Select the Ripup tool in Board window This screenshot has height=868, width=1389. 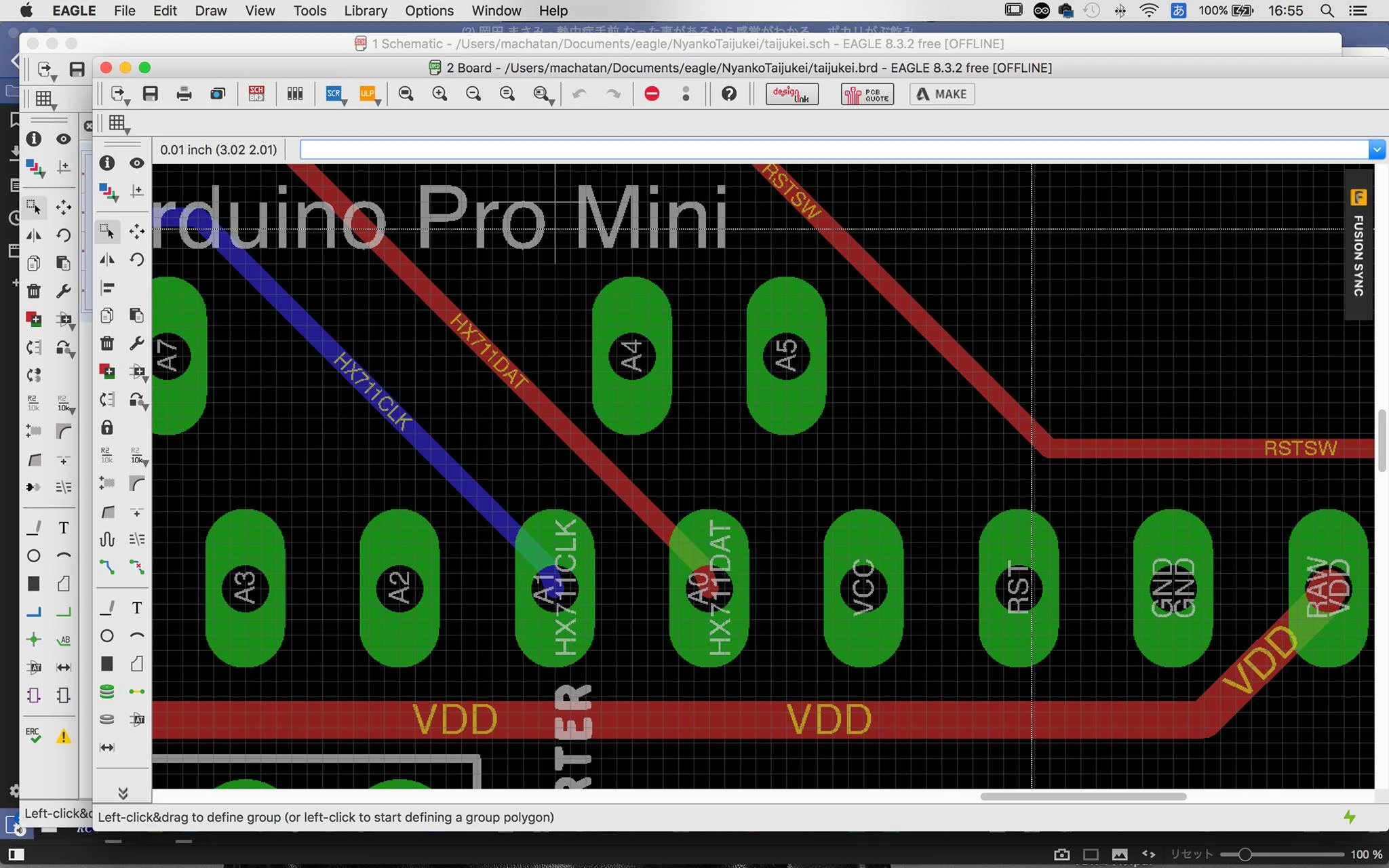coord(137,566)
